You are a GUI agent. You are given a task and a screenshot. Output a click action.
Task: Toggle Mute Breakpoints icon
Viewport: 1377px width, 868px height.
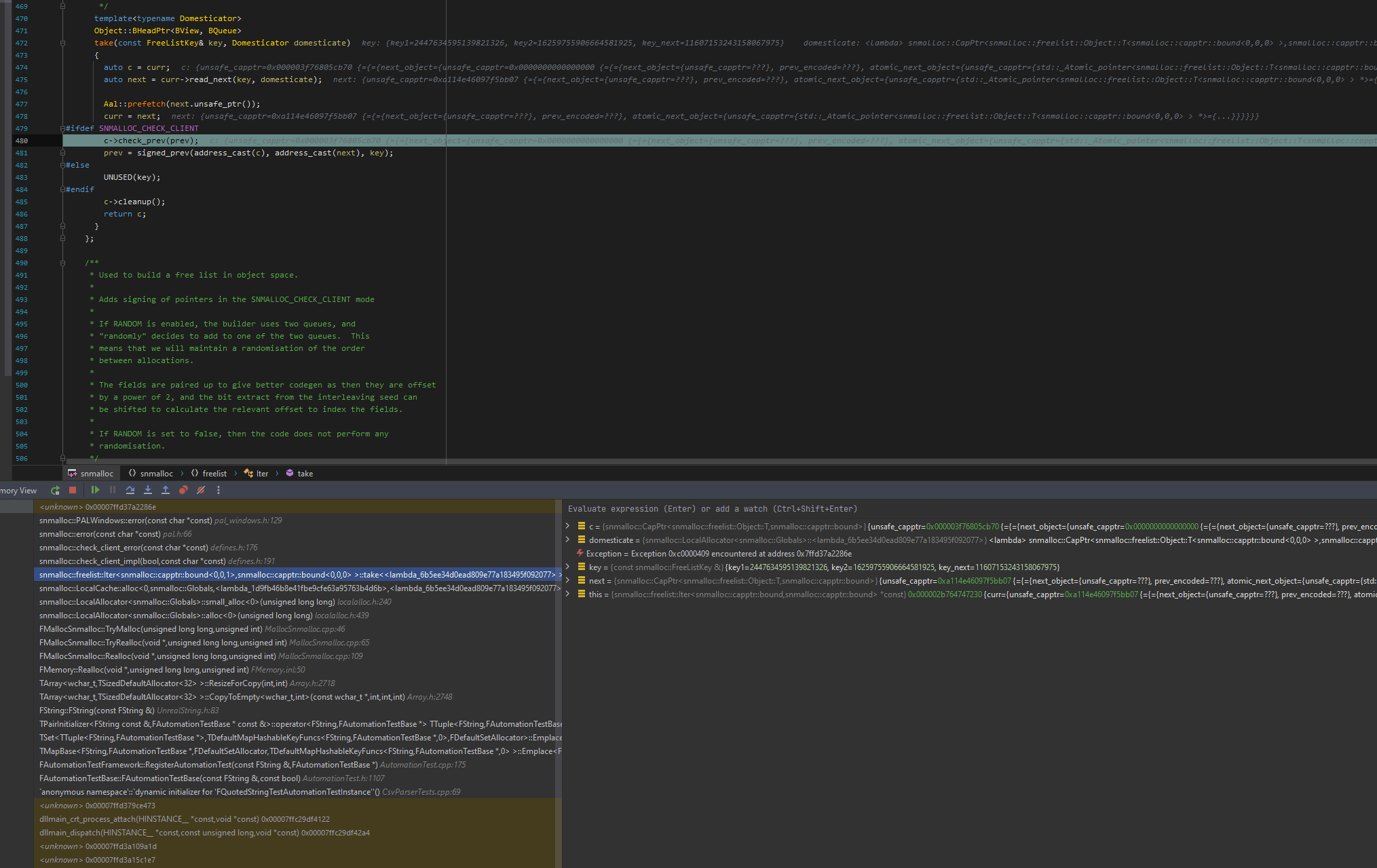tap(201, 490)
